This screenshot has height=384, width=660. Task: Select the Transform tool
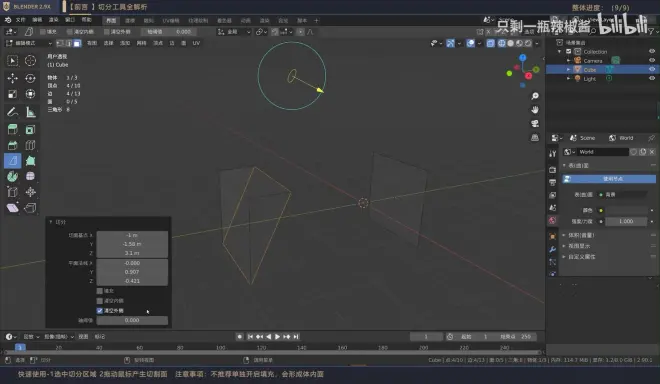[x=30, y=94]
